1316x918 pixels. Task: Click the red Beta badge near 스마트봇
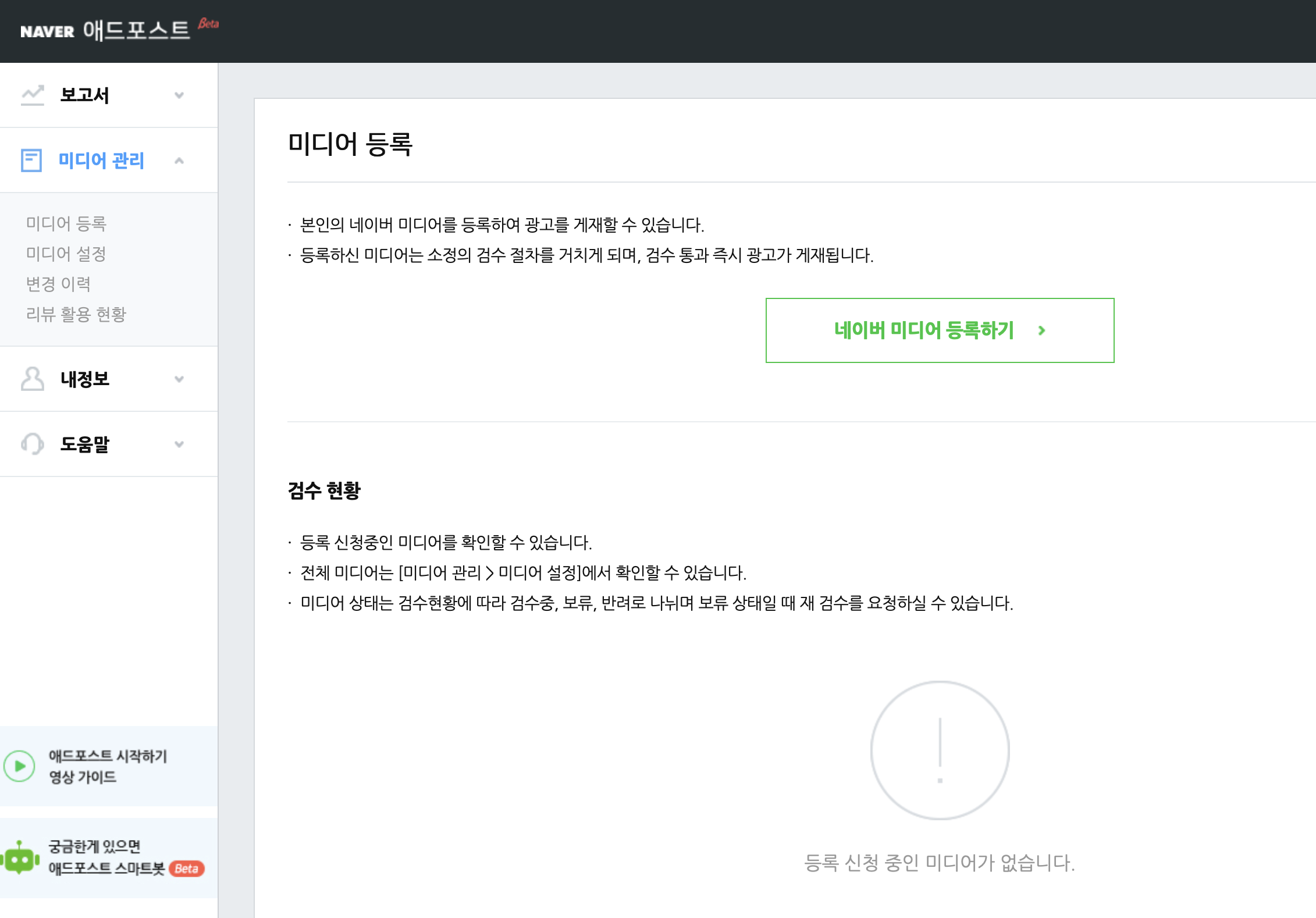tap(187, 869)
